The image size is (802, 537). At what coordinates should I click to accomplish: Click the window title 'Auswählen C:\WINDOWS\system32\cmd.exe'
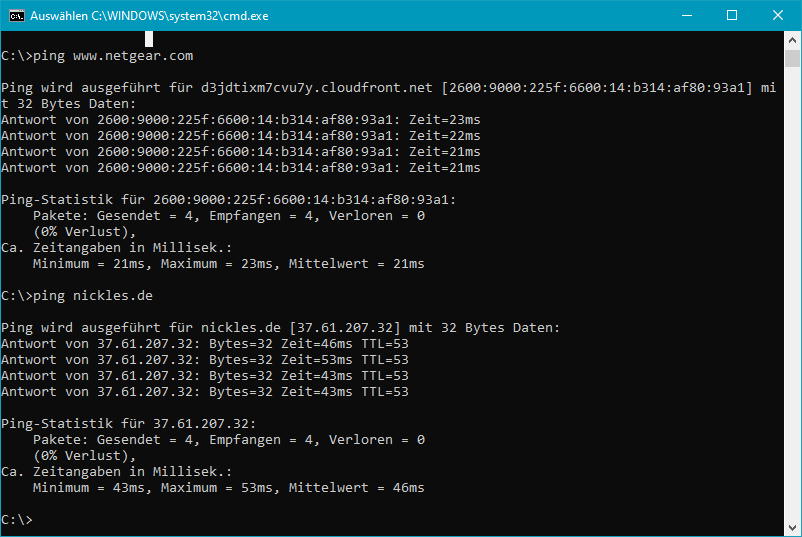pos(149,16)
